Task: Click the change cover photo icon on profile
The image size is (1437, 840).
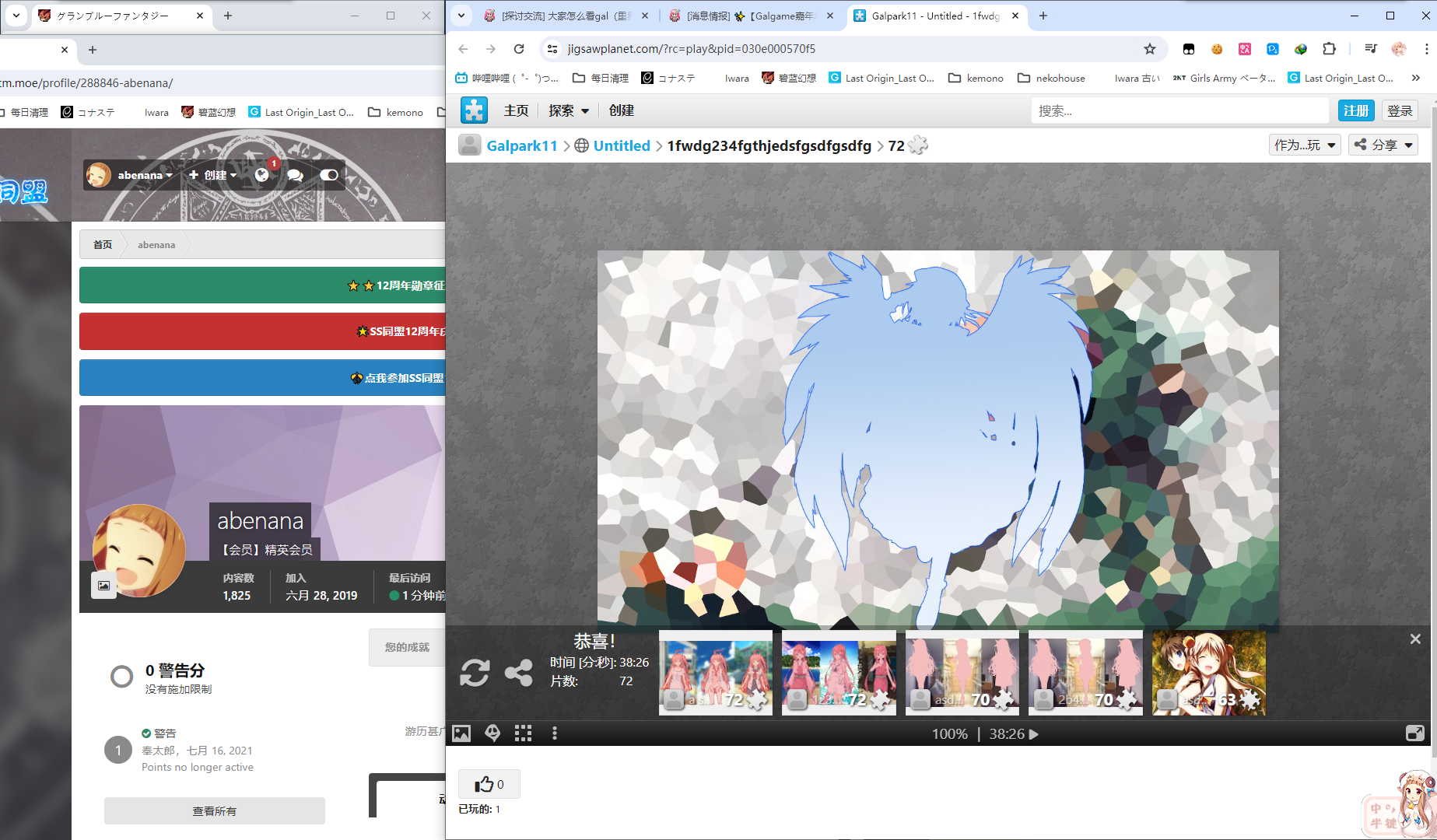Action: 103,585
